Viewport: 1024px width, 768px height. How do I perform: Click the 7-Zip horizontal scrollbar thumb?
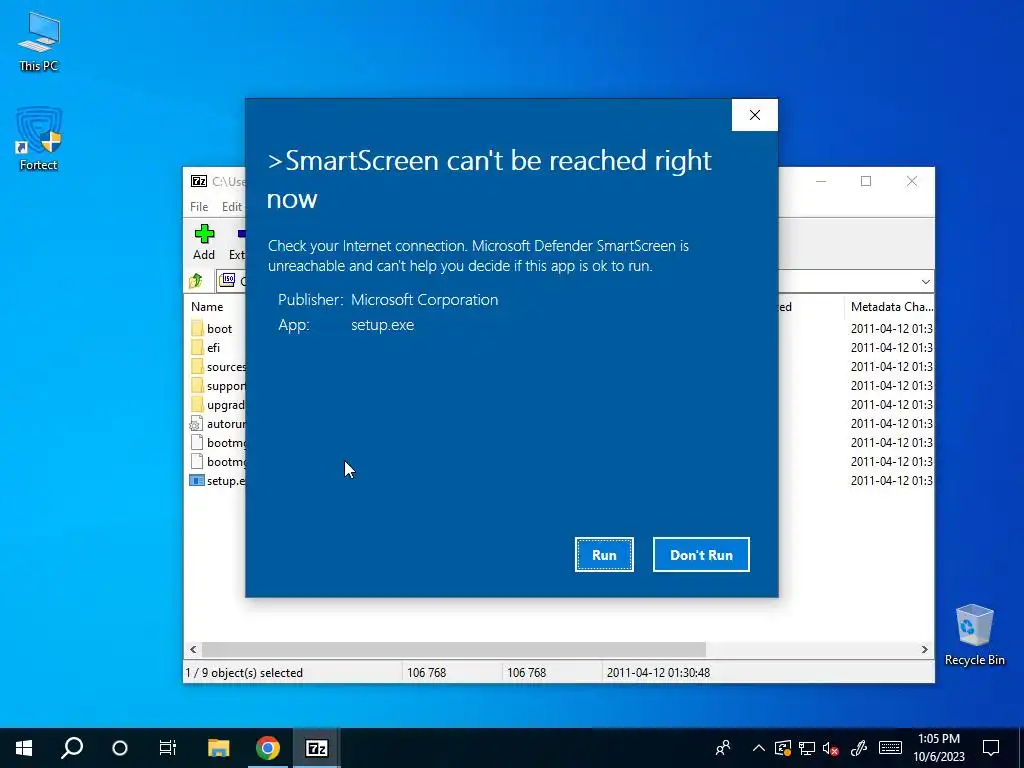(x=453, y=649)
